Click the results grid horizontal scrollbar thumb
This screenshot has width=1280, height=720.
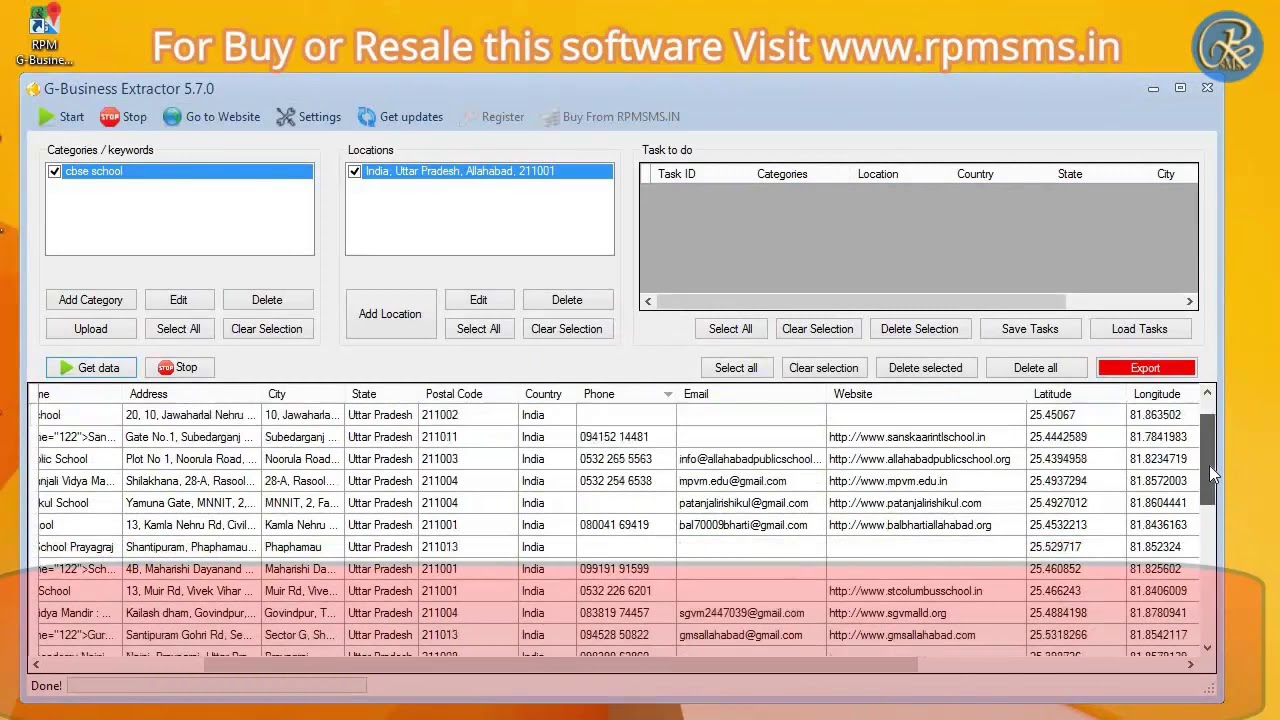click(x=561, y=664)
